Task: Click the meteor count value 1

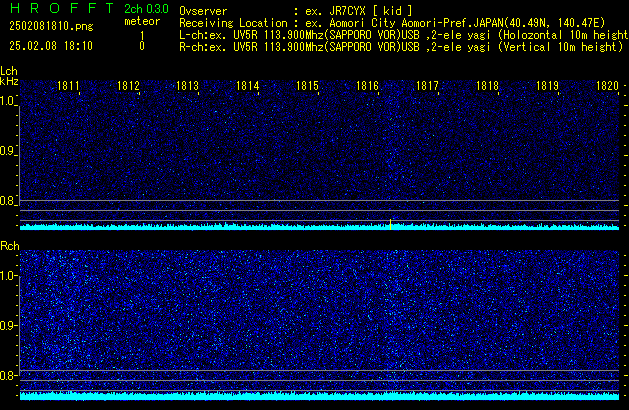Action: tap(142, 36)
